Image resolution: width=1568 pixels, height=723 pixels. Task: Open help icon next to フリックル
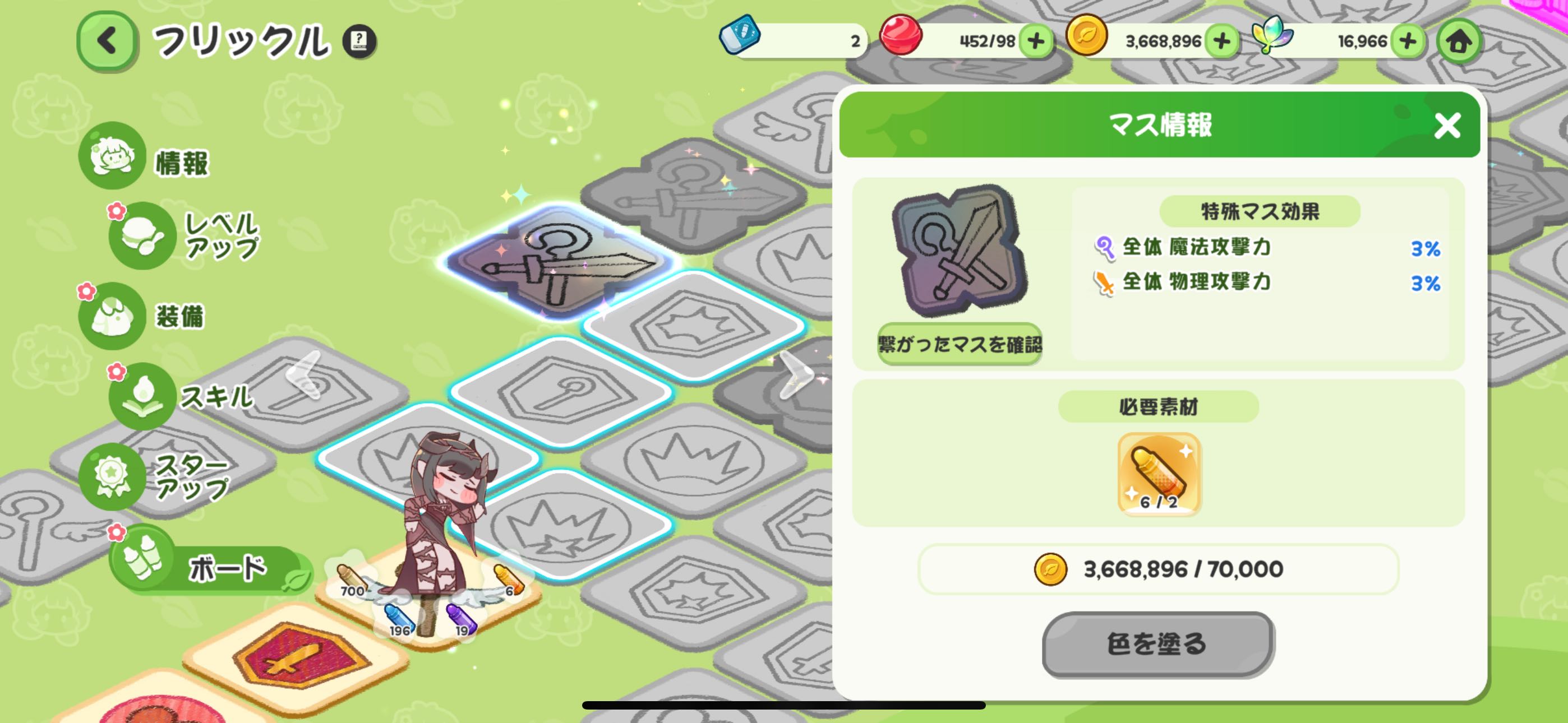pyautogui.click(x=359, y=41)
